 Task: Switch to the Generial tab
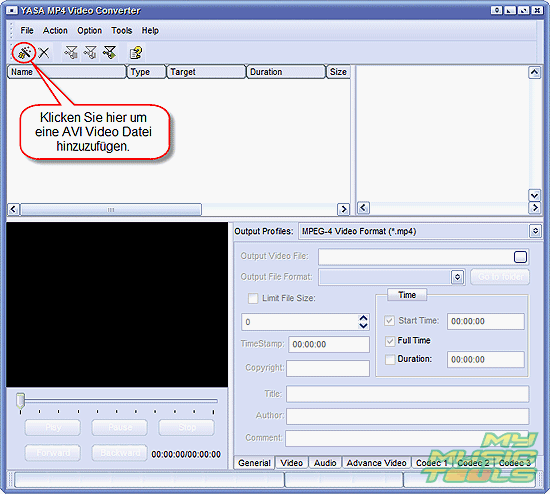tap(254, 463)
